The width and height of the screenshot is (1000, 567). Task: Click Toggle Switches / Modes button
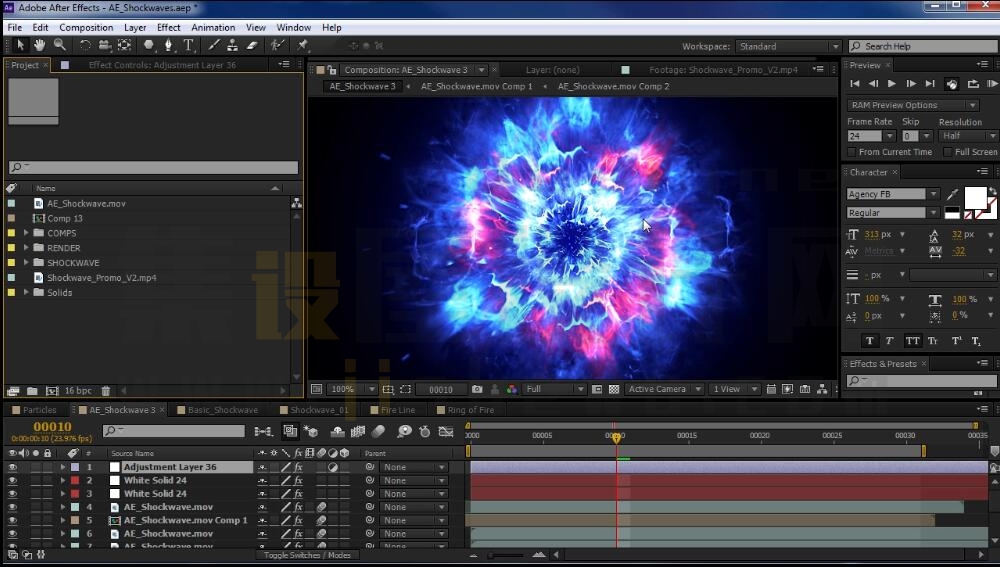coord(307,556)
